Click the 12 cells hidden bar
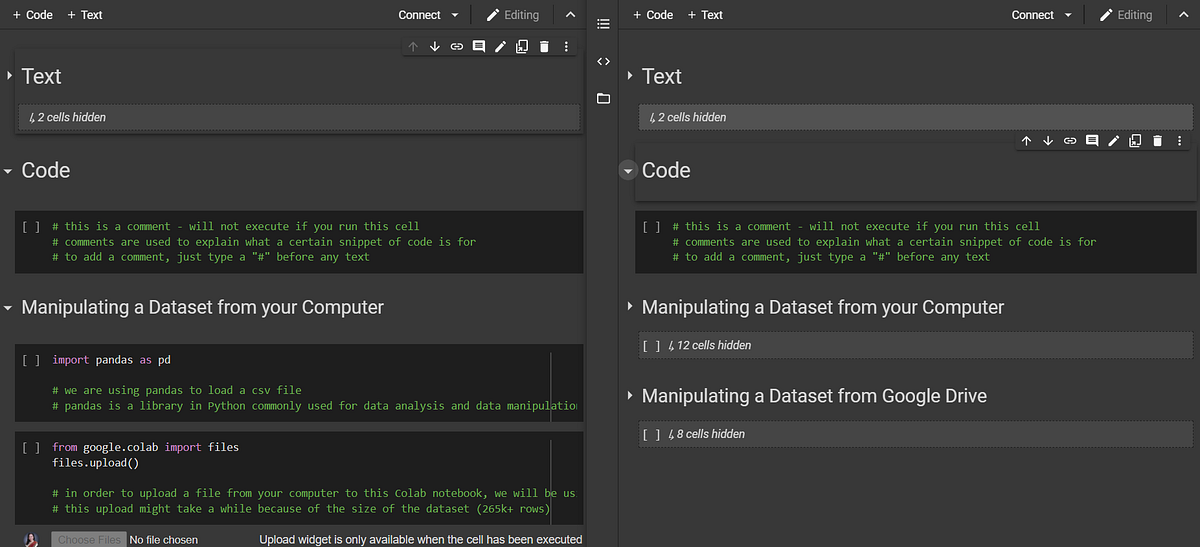Image resolution: width=1200 pixels, height=547 pixels. click(914, 345)
